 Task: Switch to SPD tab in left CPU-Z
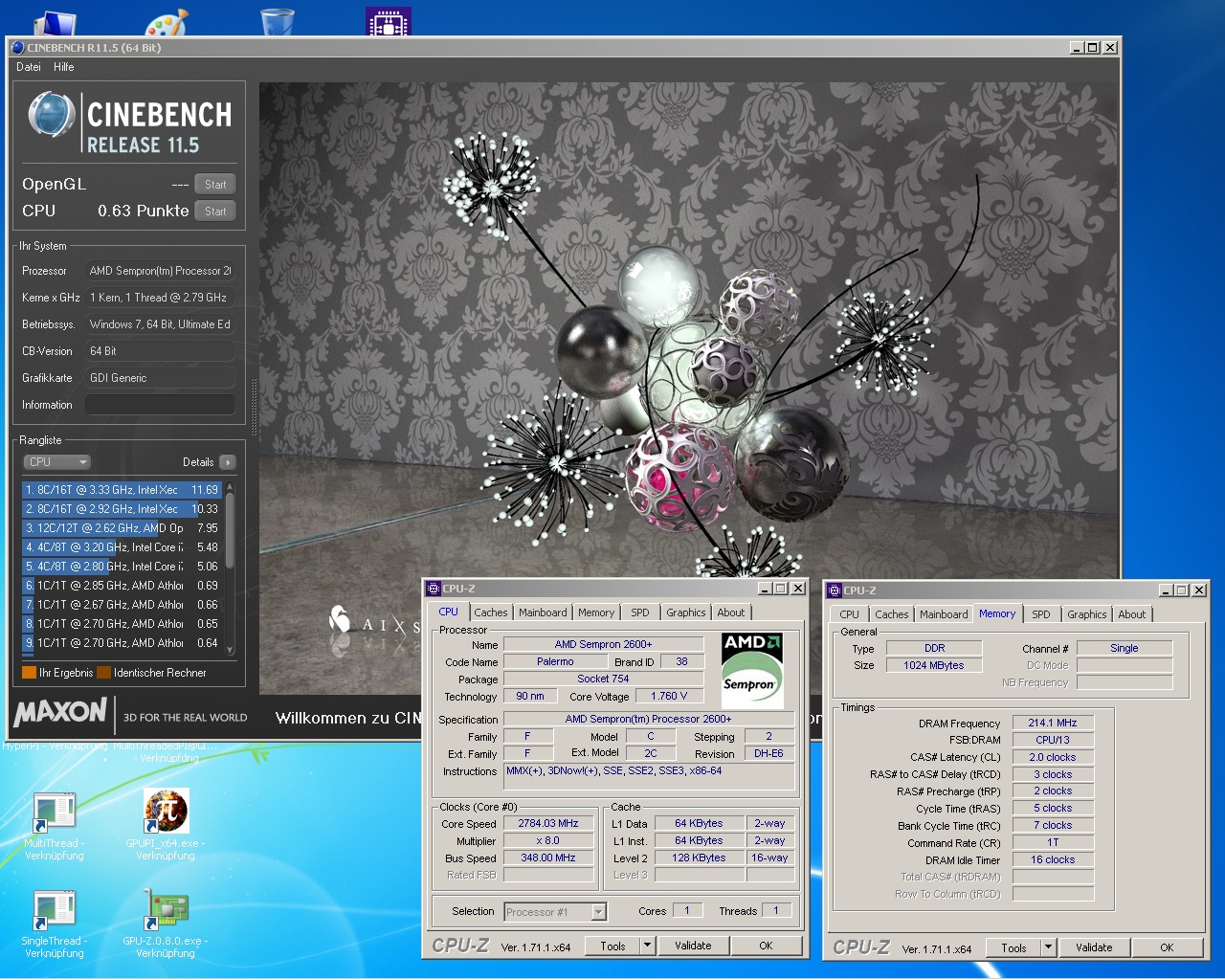[640, 612]
